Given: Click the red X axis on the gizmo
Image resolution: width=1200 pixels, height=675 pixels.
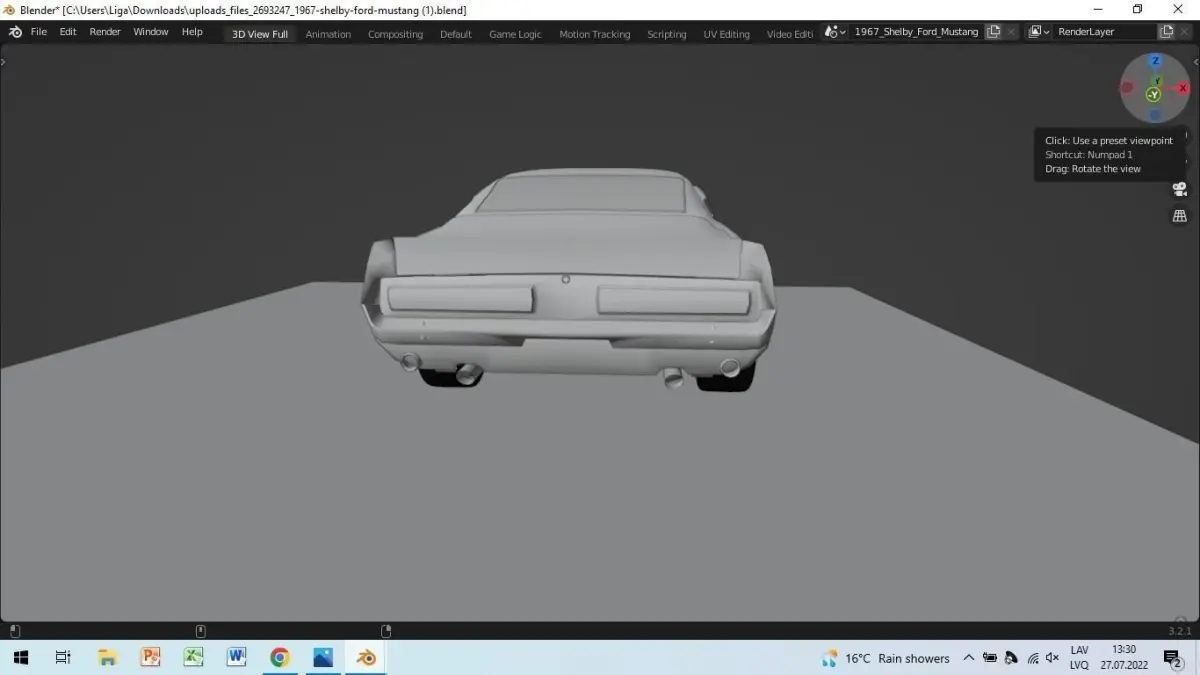Looking at the screenshot, I should point(1183,88).
